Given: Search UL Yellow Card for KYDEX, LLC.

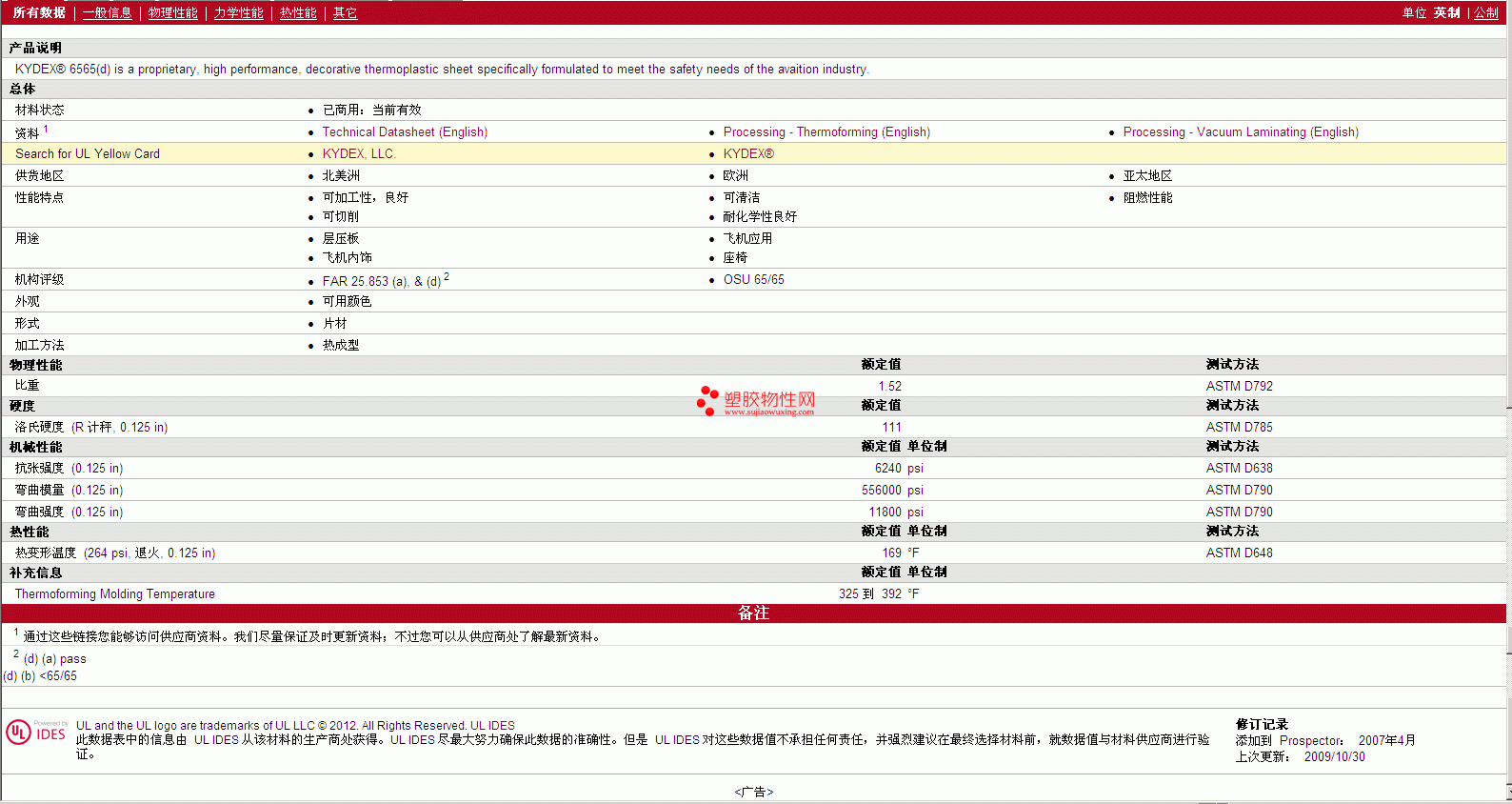Looking at the screenshot, I should pos(359,154).
